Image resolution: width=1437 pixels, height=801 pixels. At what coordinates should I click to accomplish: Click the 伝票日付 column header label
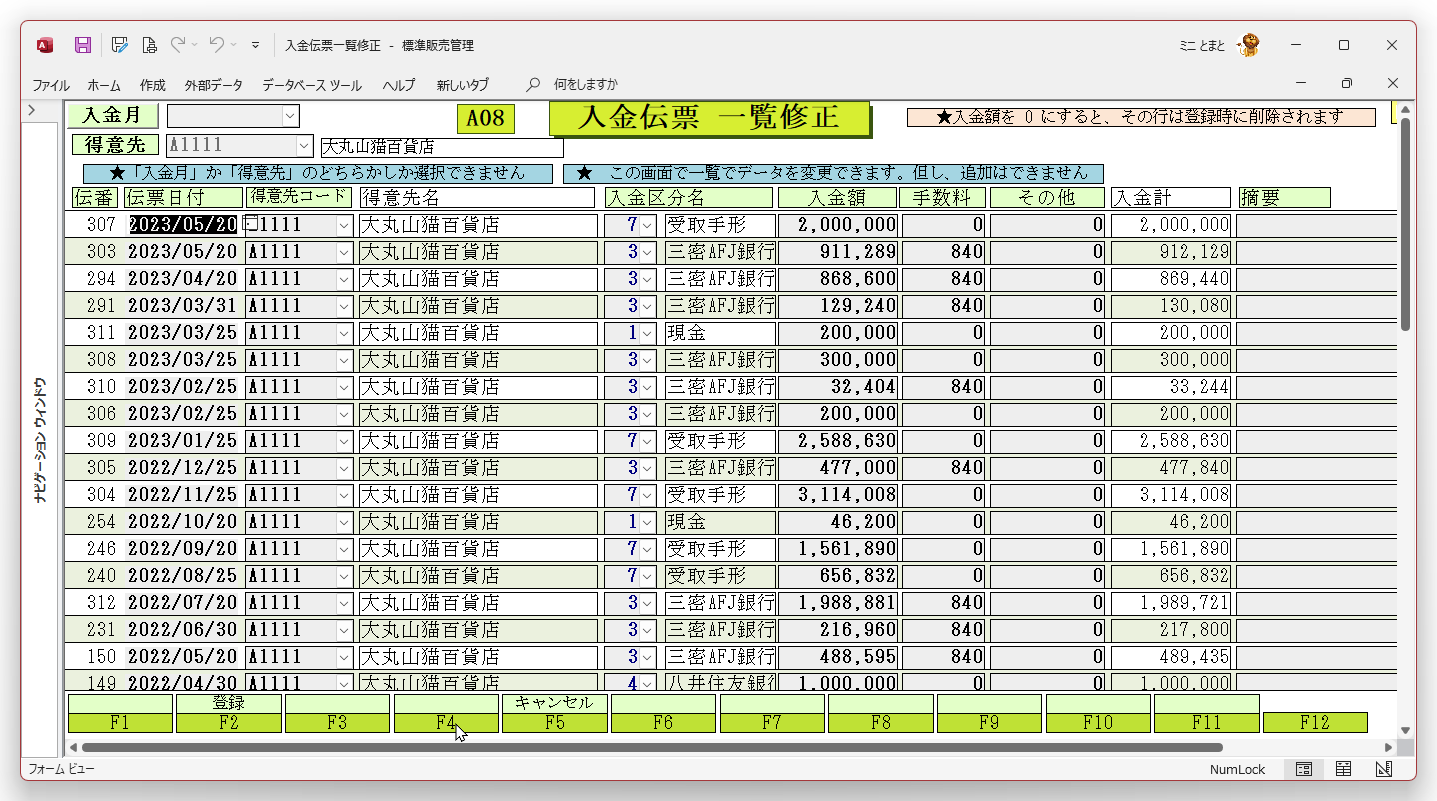[184, 198]
